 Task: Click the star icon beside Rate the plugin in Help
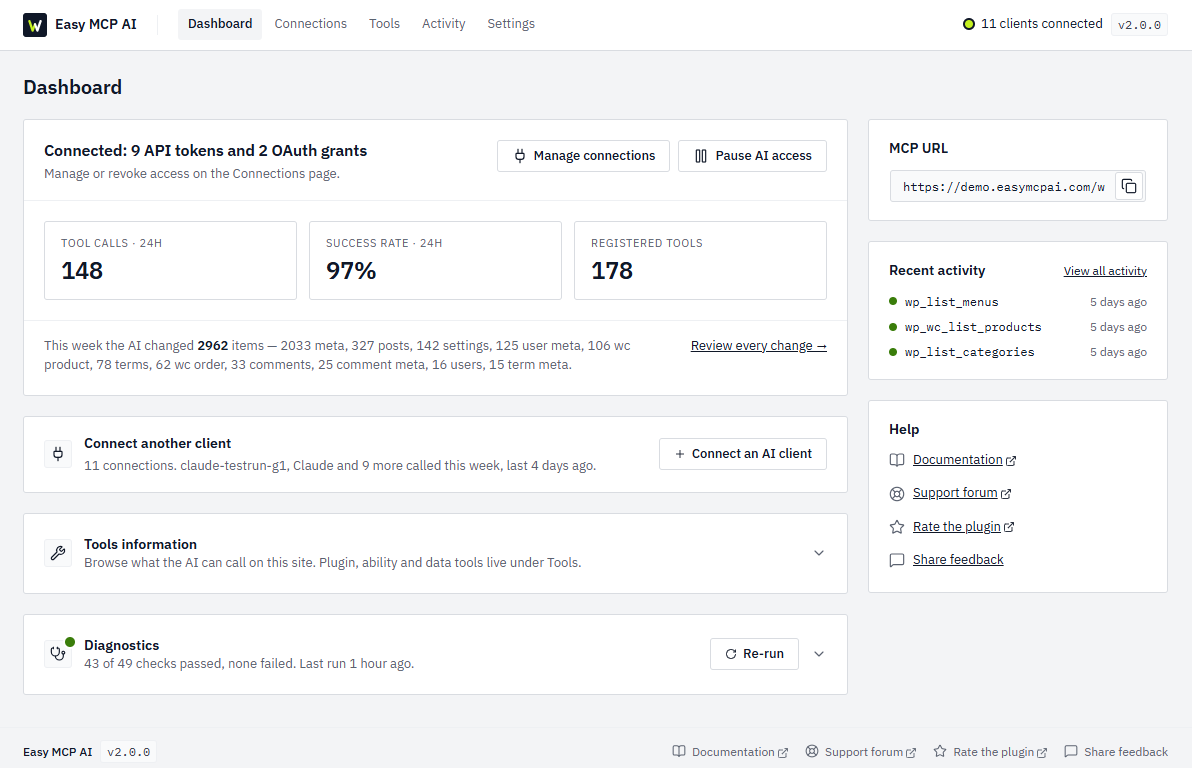click(897, 527)
